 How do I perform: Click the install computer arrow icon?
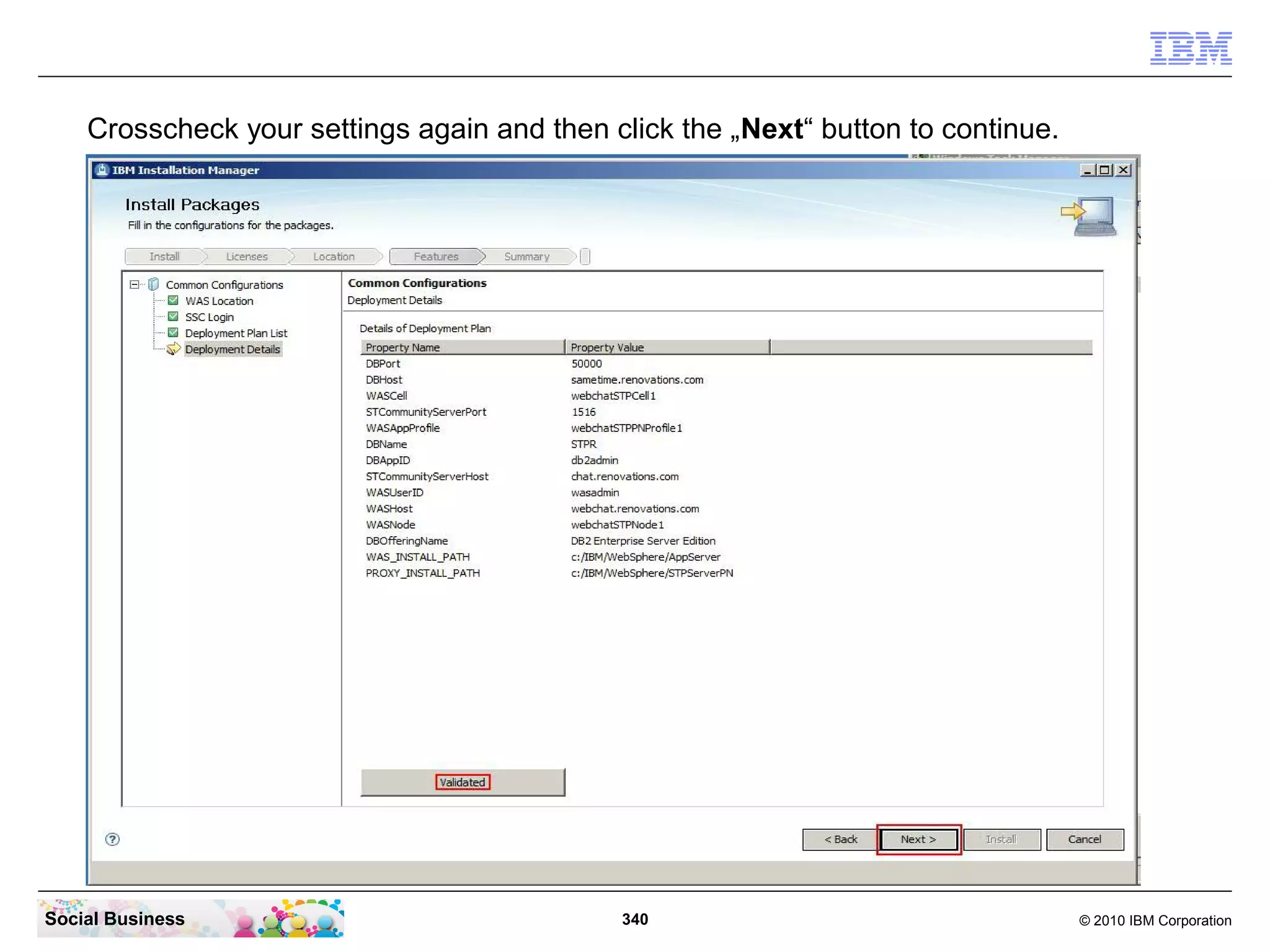click(1088, 216)
